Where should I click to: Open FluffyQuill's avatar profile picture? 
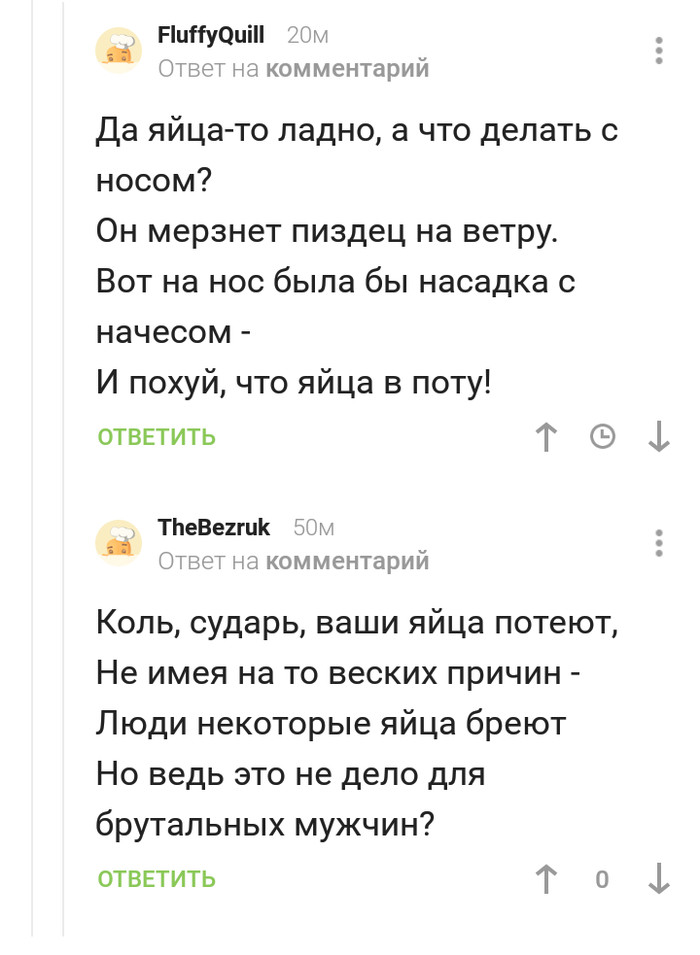tap(119, 51)
